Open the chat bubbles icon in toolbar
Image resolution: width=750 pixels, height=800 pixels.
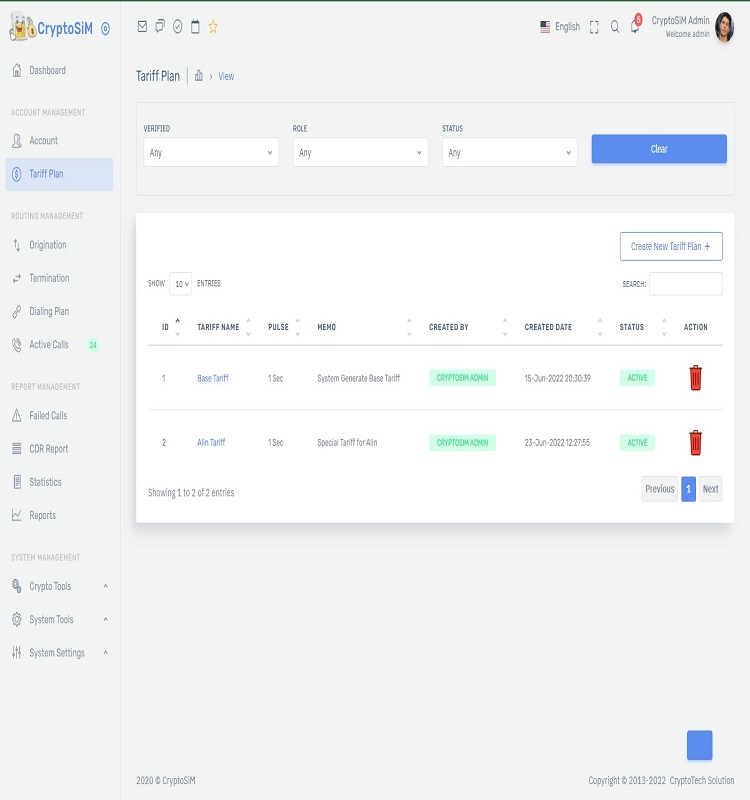[x=160, y=27]
